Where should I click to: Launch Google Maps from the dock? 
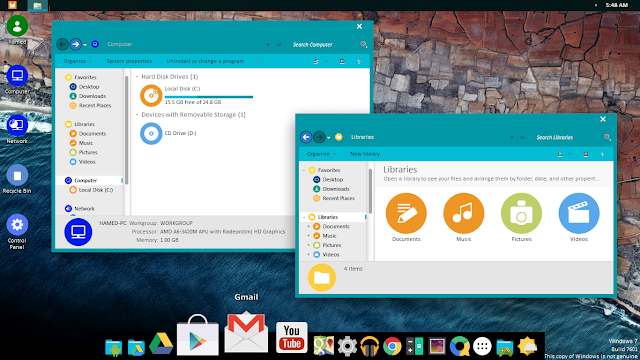click(324, 346)
